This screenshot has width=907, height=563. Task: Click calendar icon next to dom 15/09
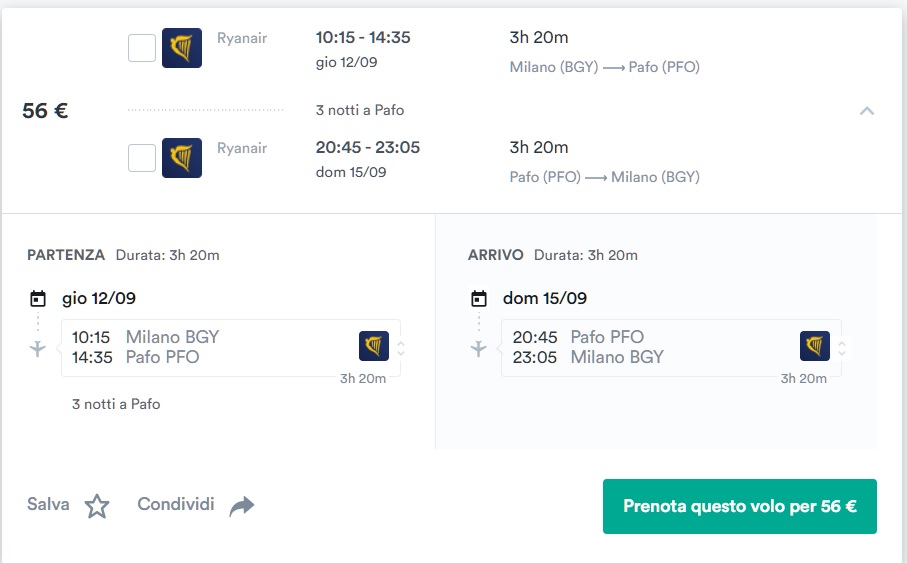pos(479,299)
